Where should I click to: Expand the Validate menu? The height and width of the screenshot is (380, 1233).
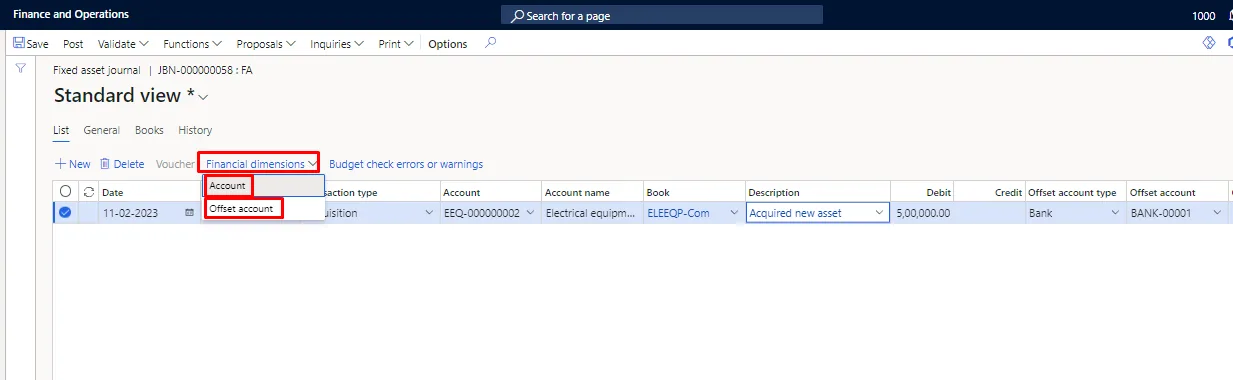[x=123, y=44]
